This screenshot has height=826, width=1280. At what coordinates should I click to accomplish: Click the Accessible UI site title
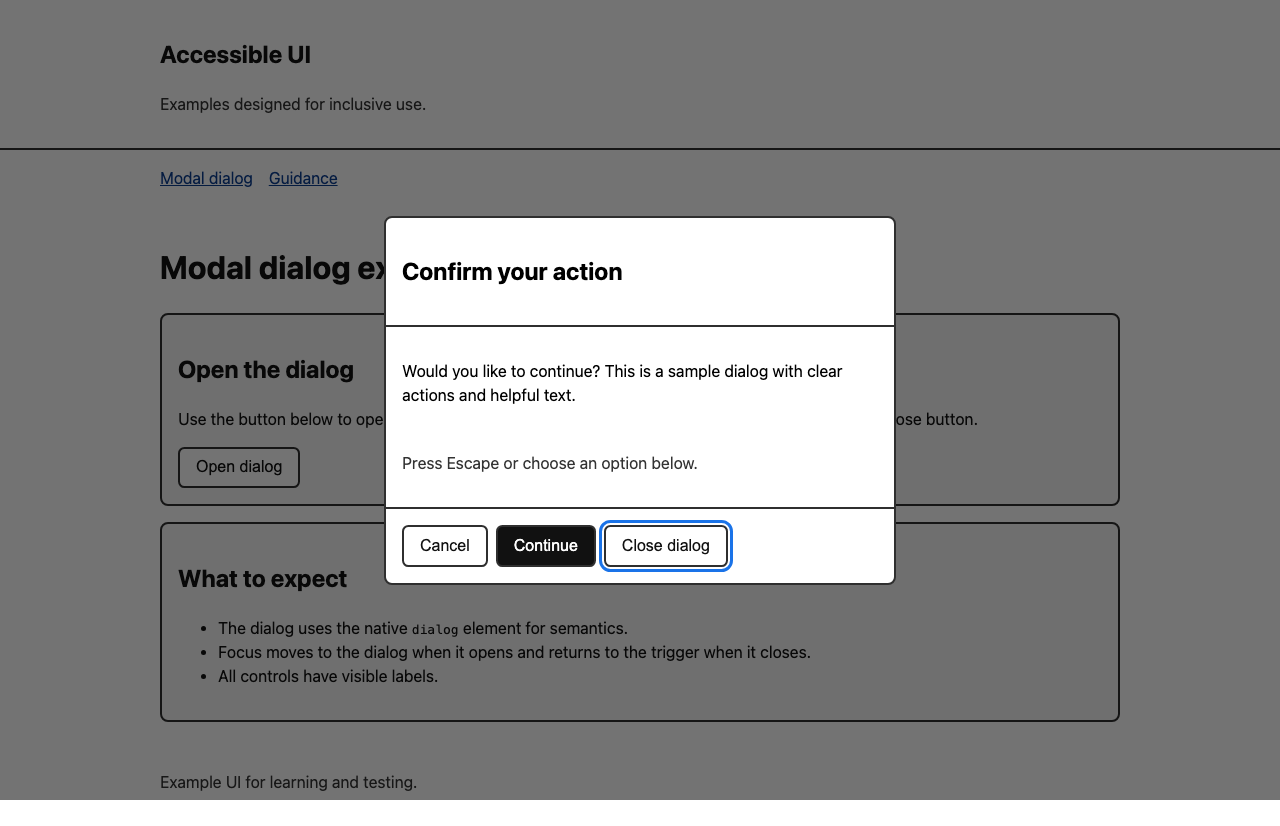coord(235,55)
